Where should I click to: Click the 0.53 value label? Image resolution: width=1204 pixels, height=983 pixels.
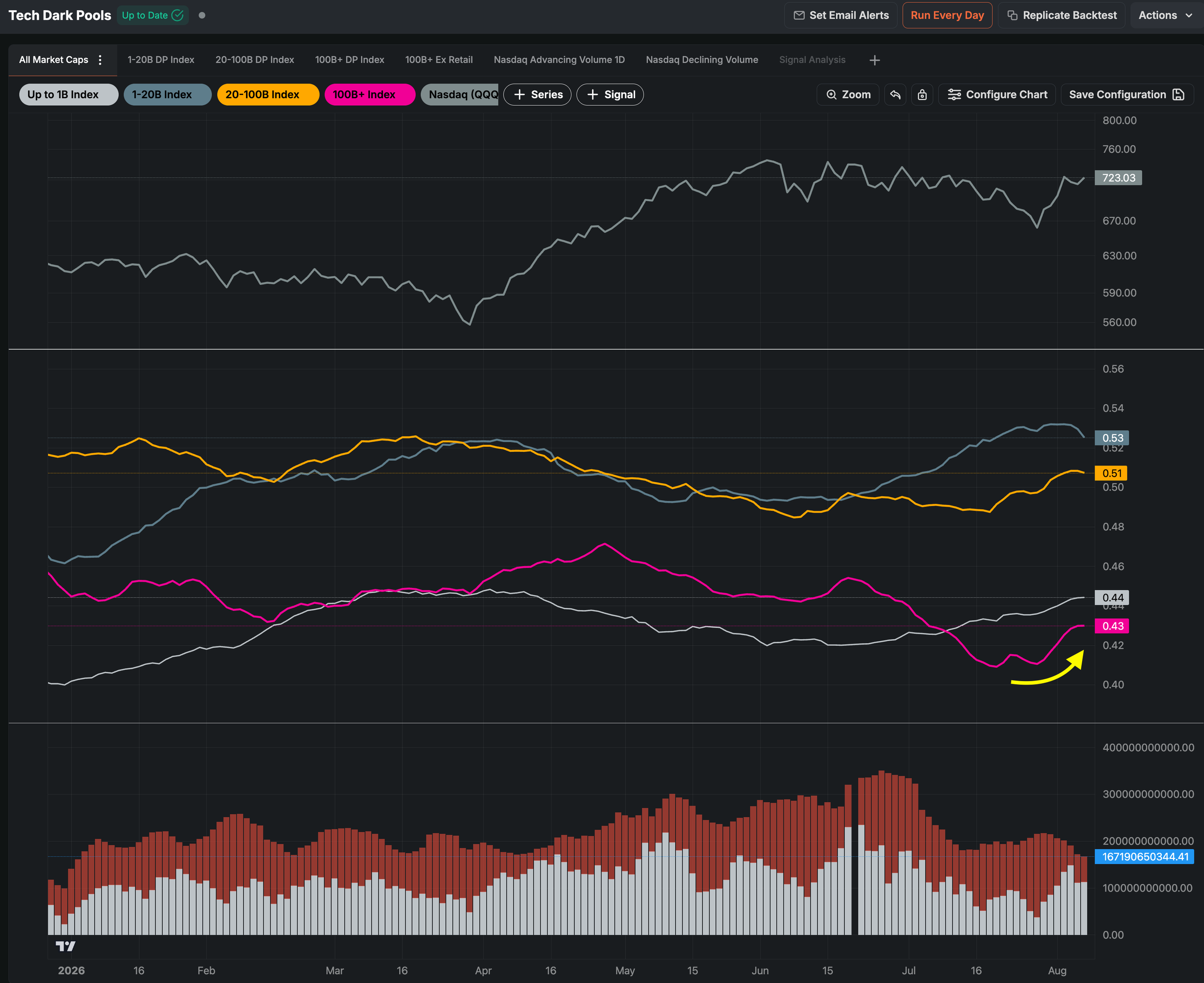1112,438
